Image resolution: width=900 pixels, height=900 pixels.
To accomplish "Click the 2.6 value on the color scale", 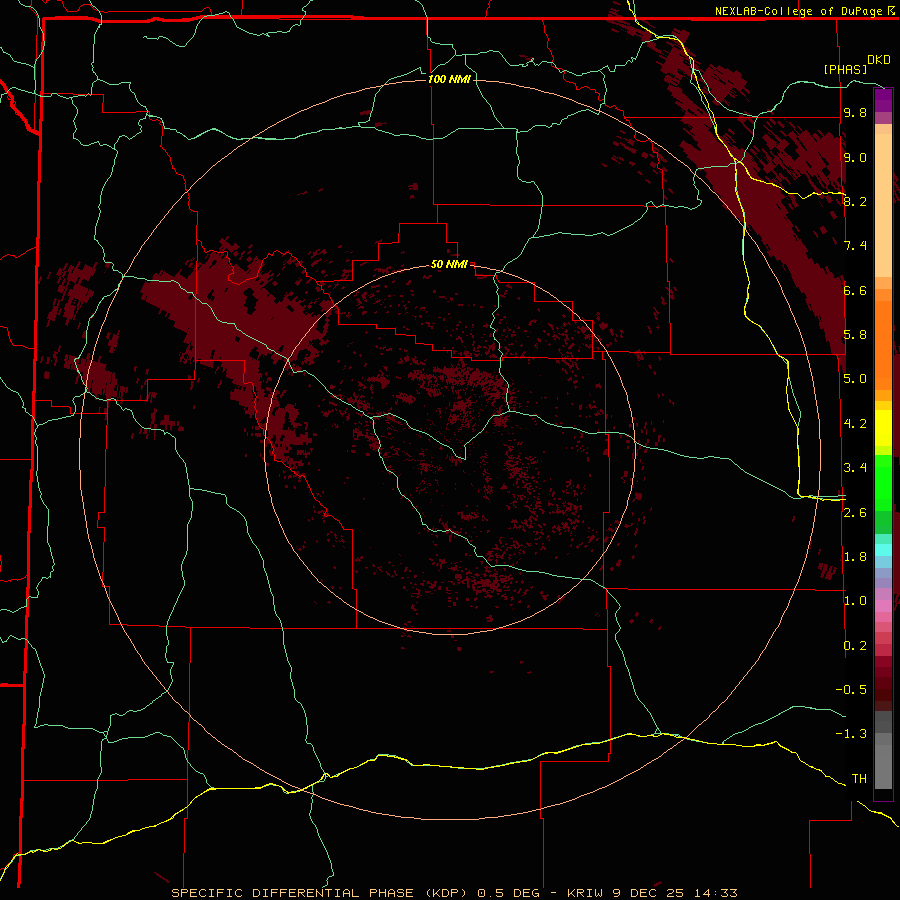I will (855, 513).
